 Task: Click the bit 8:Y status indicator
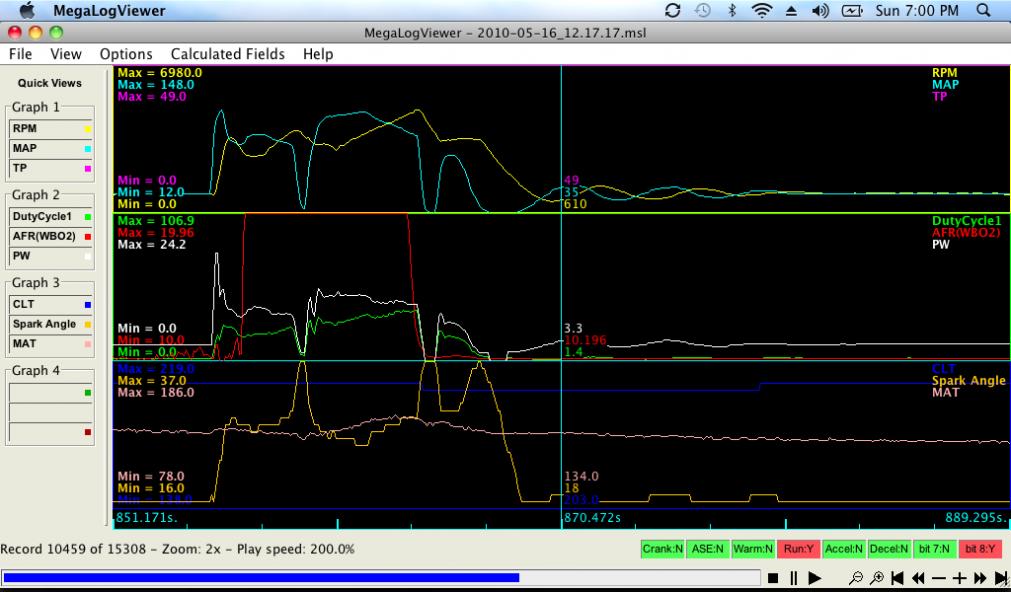[981, 549]
